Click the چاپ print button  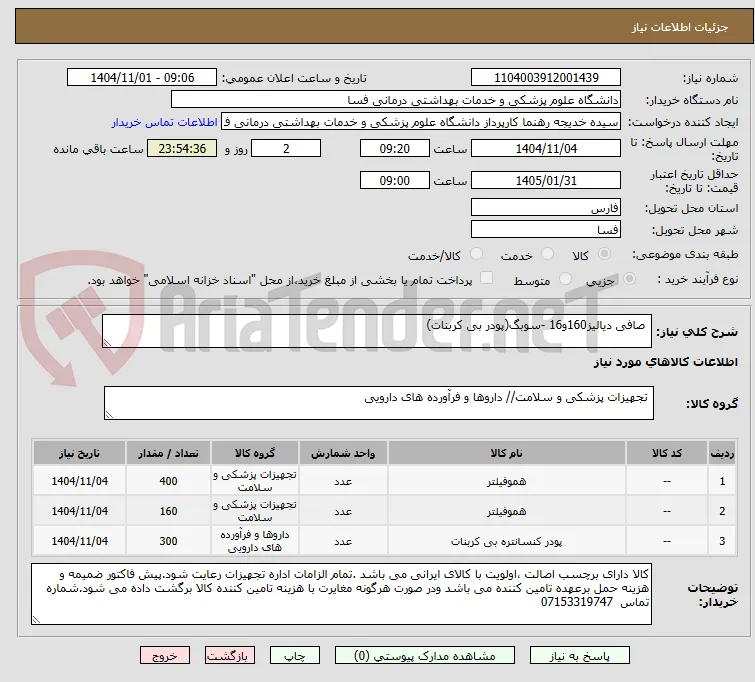coord(294,656)
